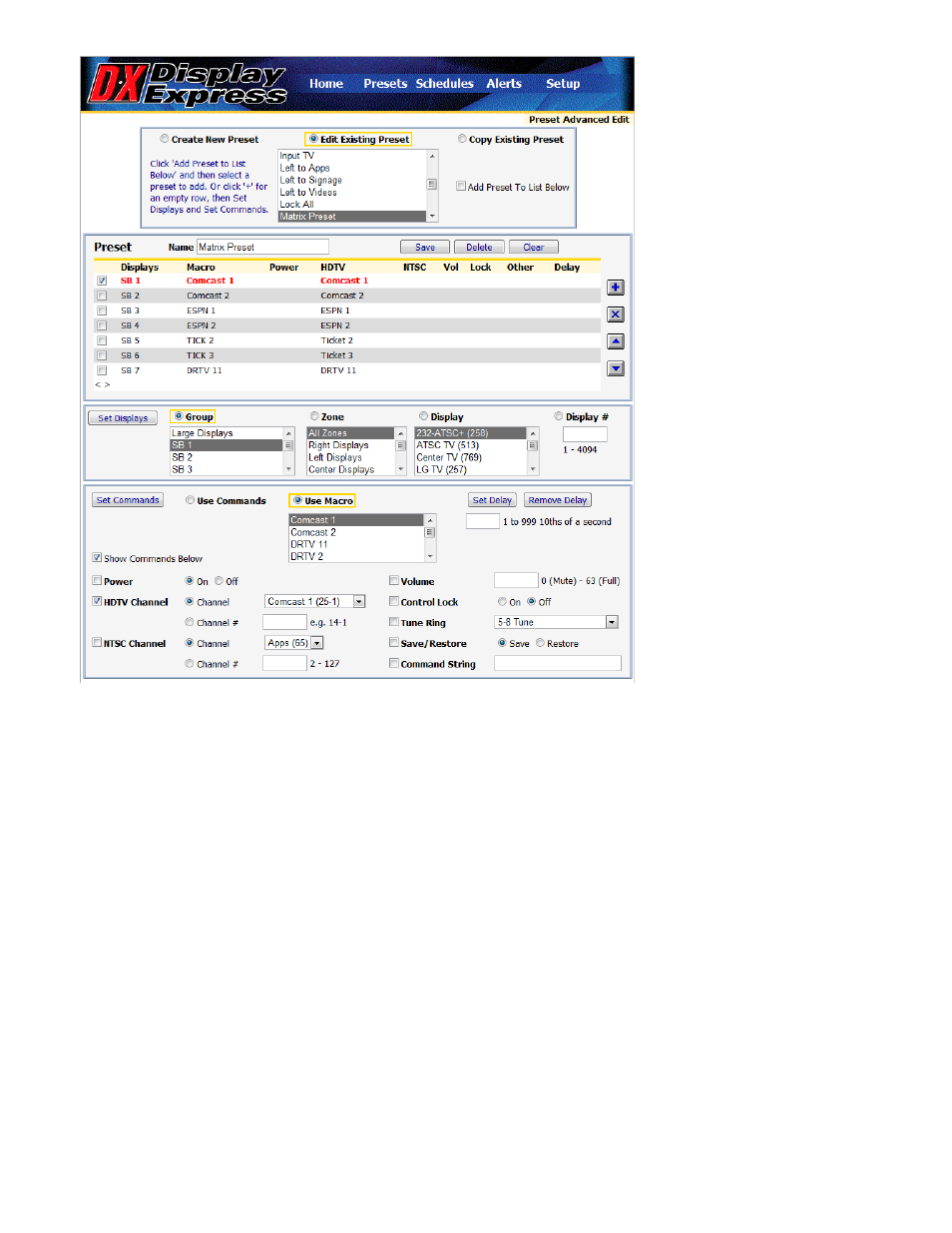Click the delay tenths-of-a-second field
Image resolution: width=952 pixels, height=1233 pixels.
(483, 521)
